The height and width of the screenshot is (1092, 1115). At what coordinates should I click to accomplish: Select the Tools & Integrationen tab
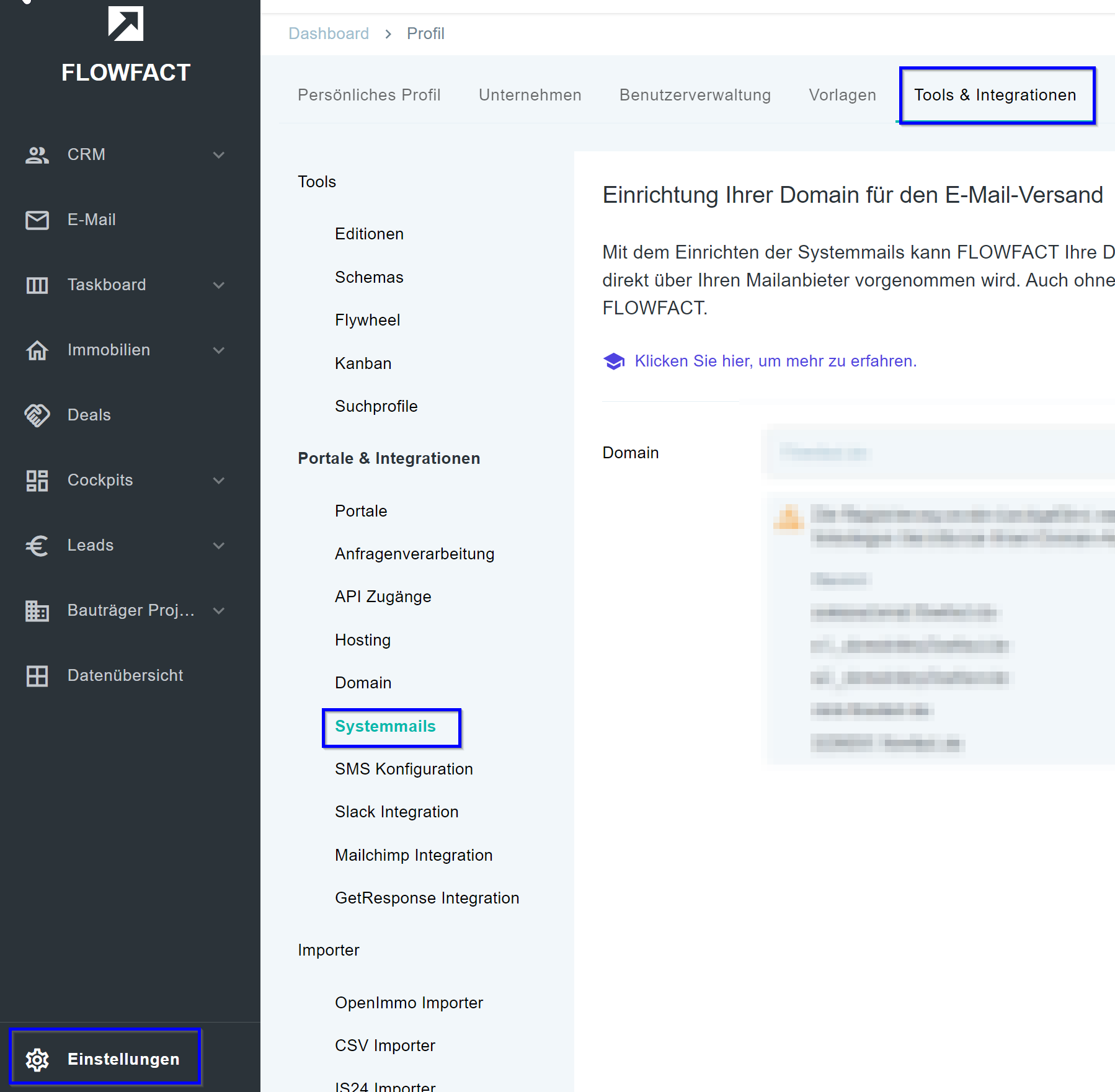[995, 95]
